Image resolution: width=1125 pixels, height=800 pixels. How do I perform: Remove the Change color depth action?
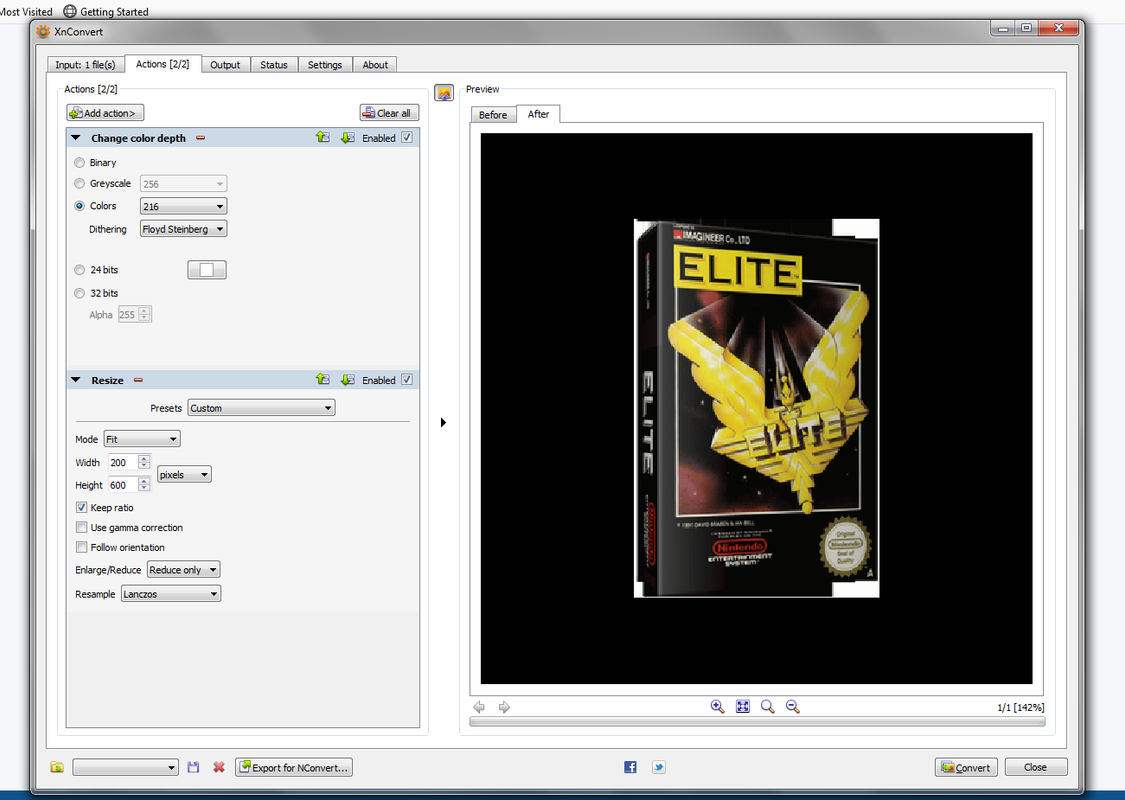(201, 138)
